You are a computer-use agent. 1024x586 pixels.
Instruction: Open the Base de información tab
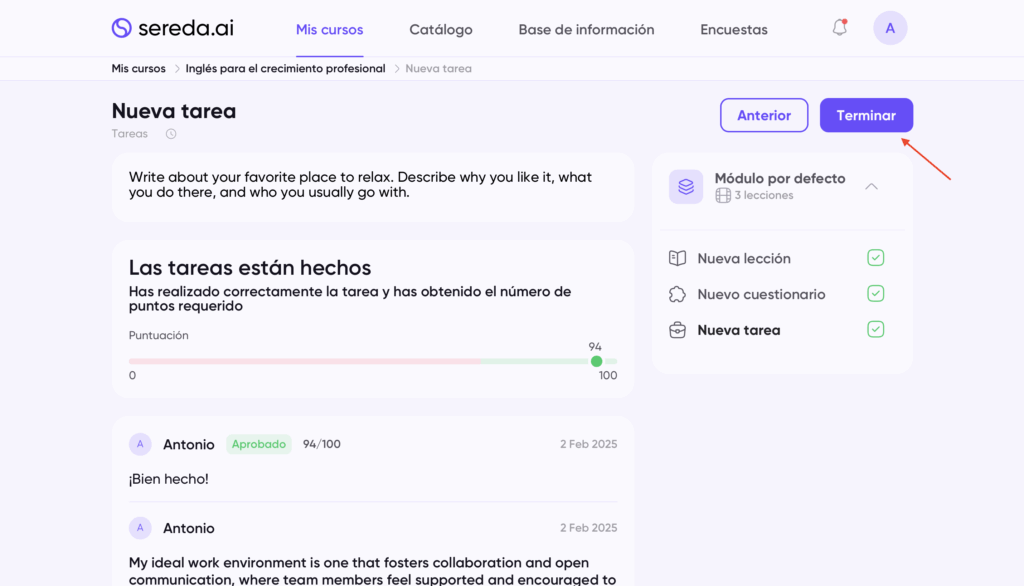[x=586, y=30]
